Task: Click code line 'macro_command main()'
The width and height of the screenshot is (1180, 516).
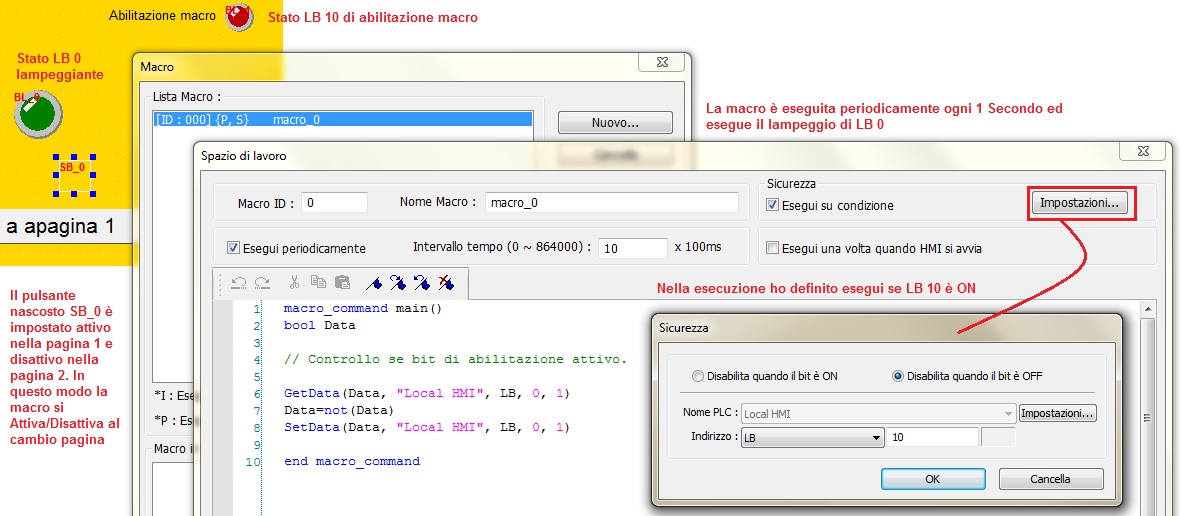Action: pyautogui.click(x=363, y=308)
